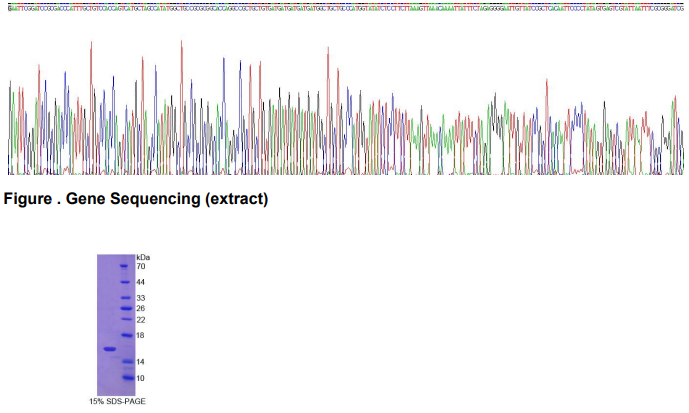Click the sample protein band in the left lane
The width and height of the screenshot is (689, 413).
click(109, 349)
